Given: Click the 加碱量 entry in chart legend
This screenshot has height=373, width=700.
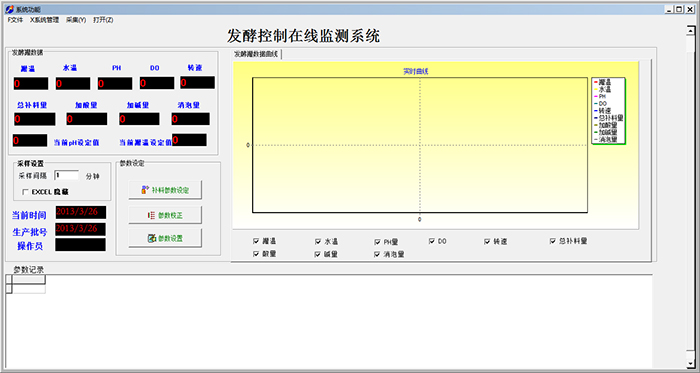Looking at the screenshot, I should coord(606,133).
